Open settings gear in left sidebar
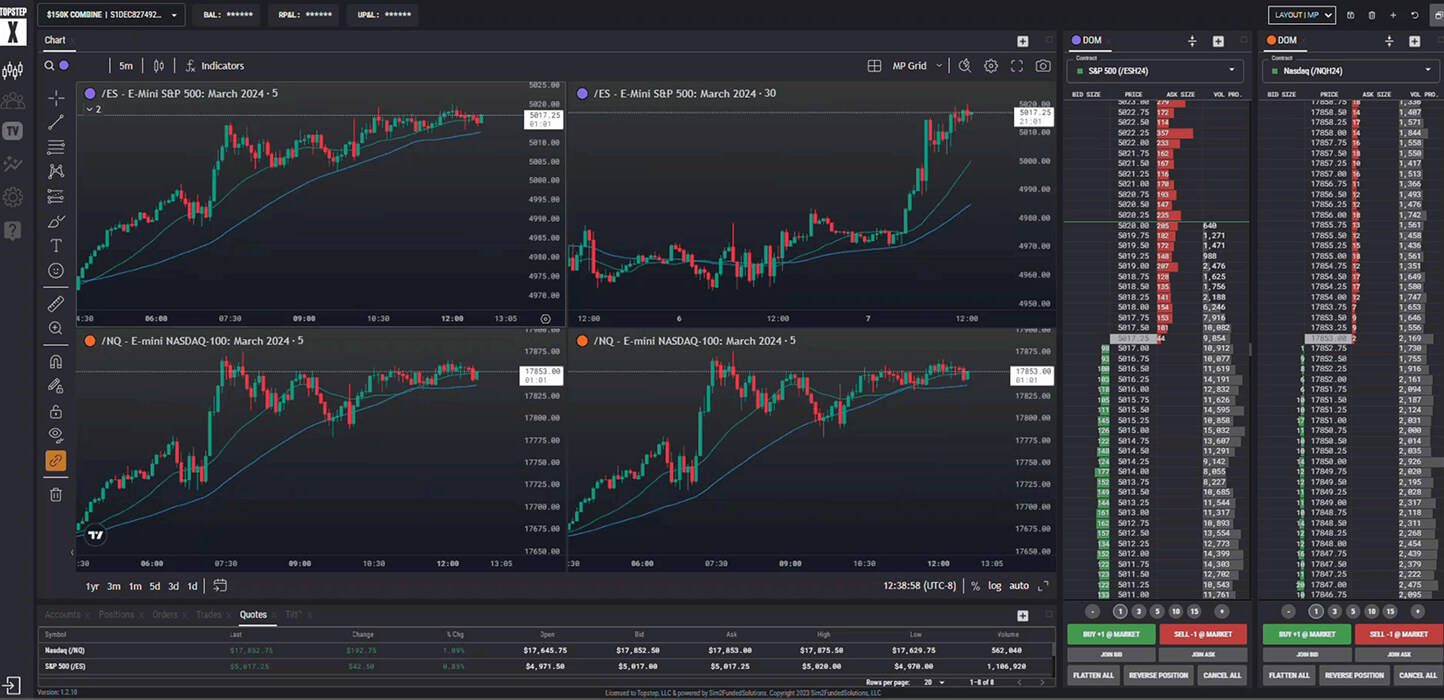The image size is (1444, 700). pyautogui.click(x=13, y=197)
